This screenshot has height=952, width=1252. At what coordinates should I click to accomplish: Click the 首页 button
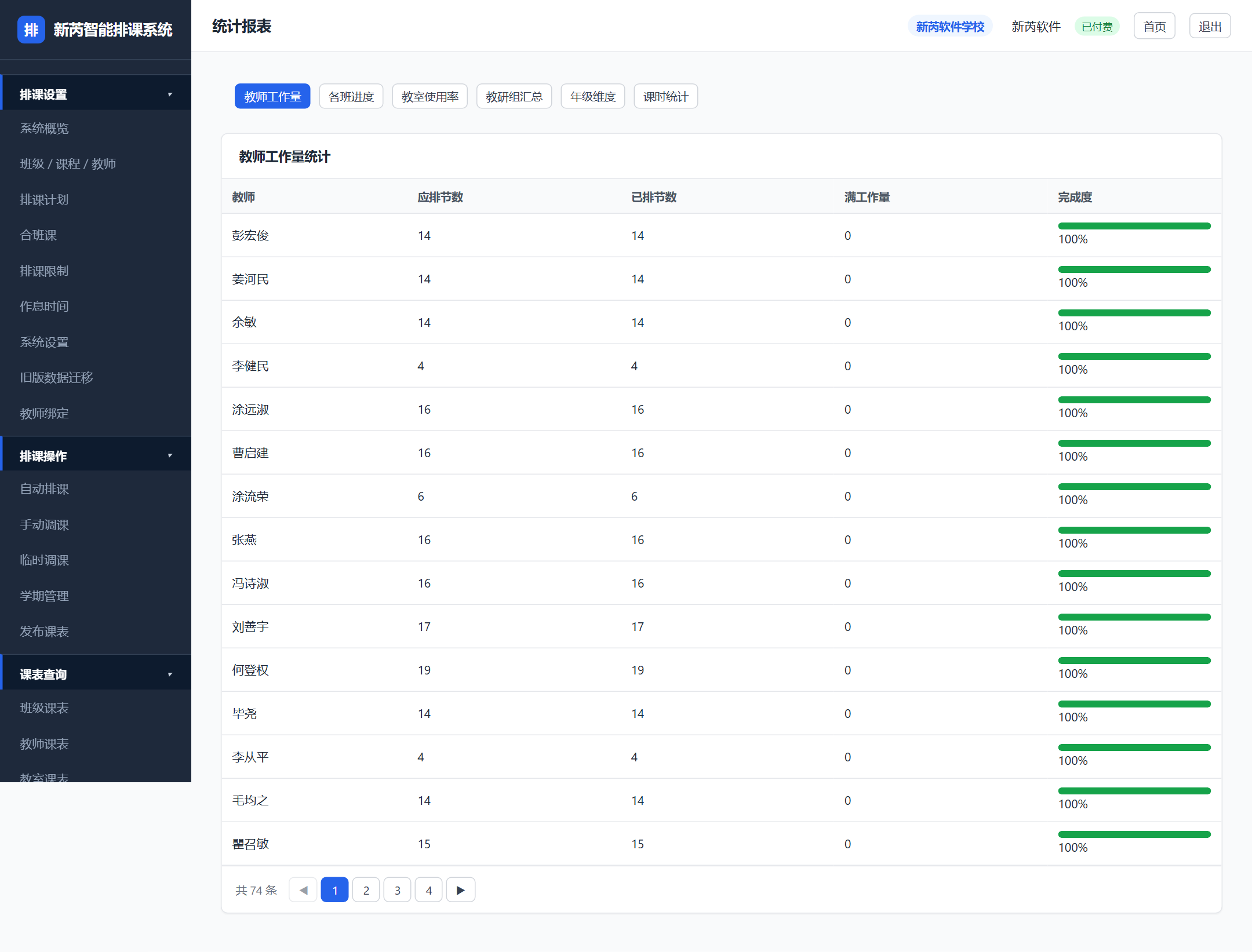(1155, 26)
